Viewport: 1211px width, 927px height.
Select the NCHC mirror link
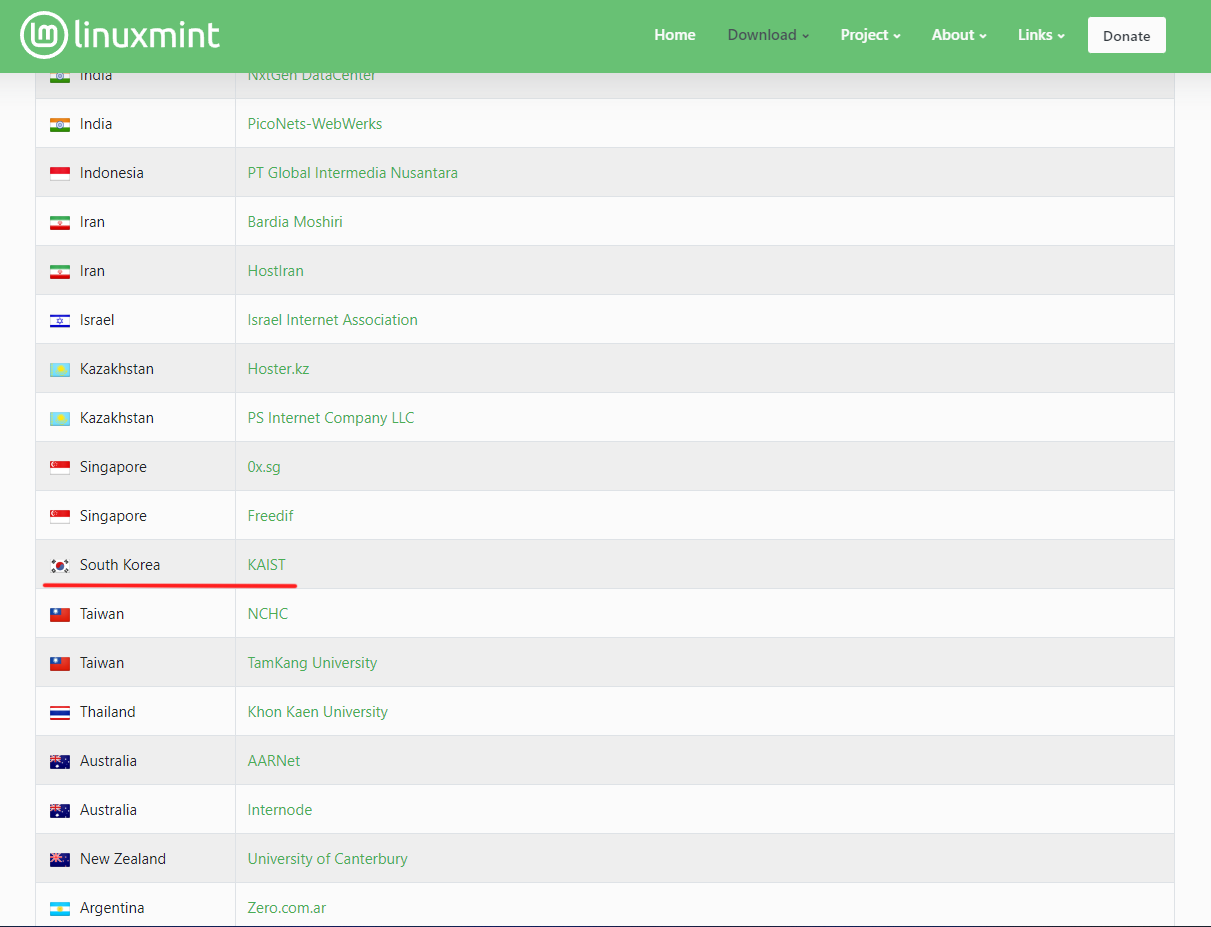pos(268,614)
